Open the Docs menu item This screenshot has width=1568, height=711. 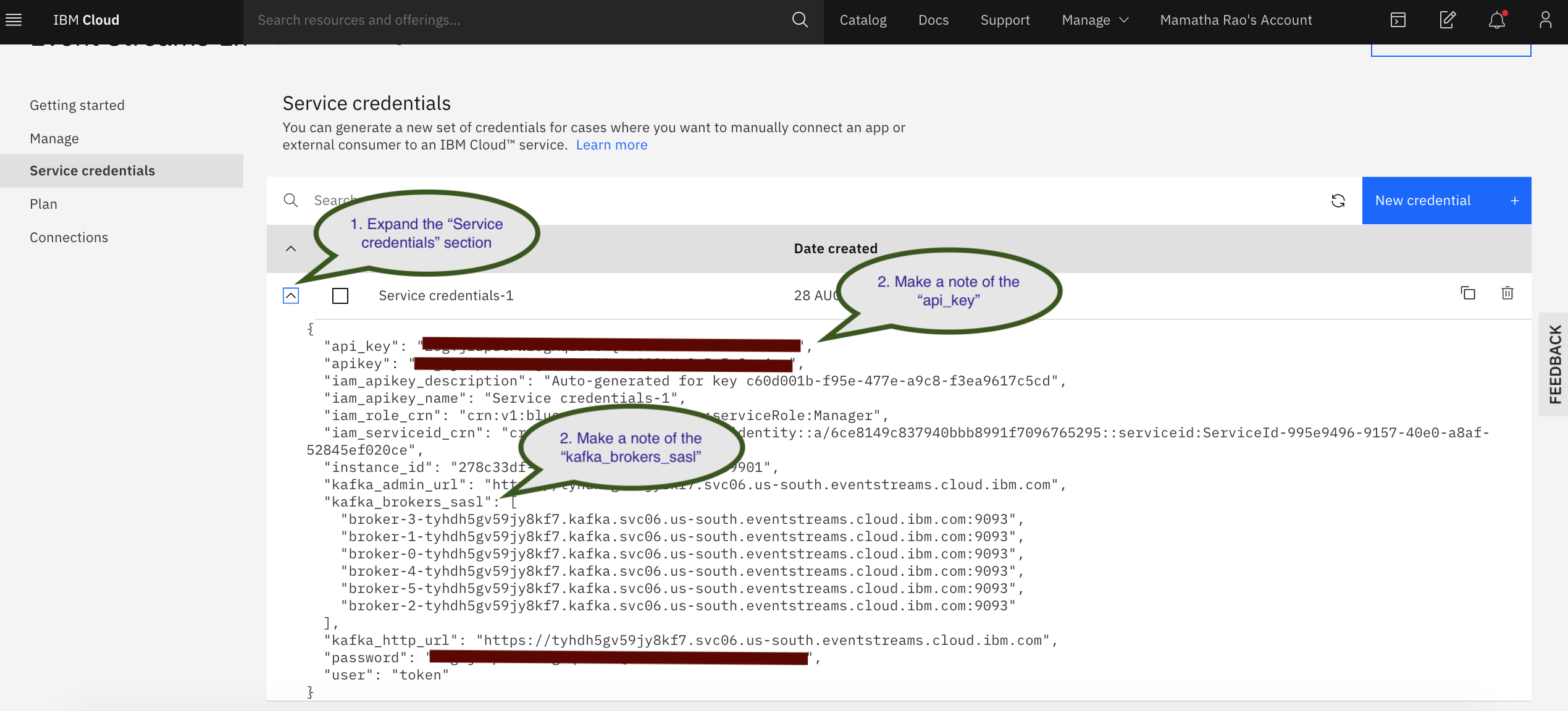(933, 19)
